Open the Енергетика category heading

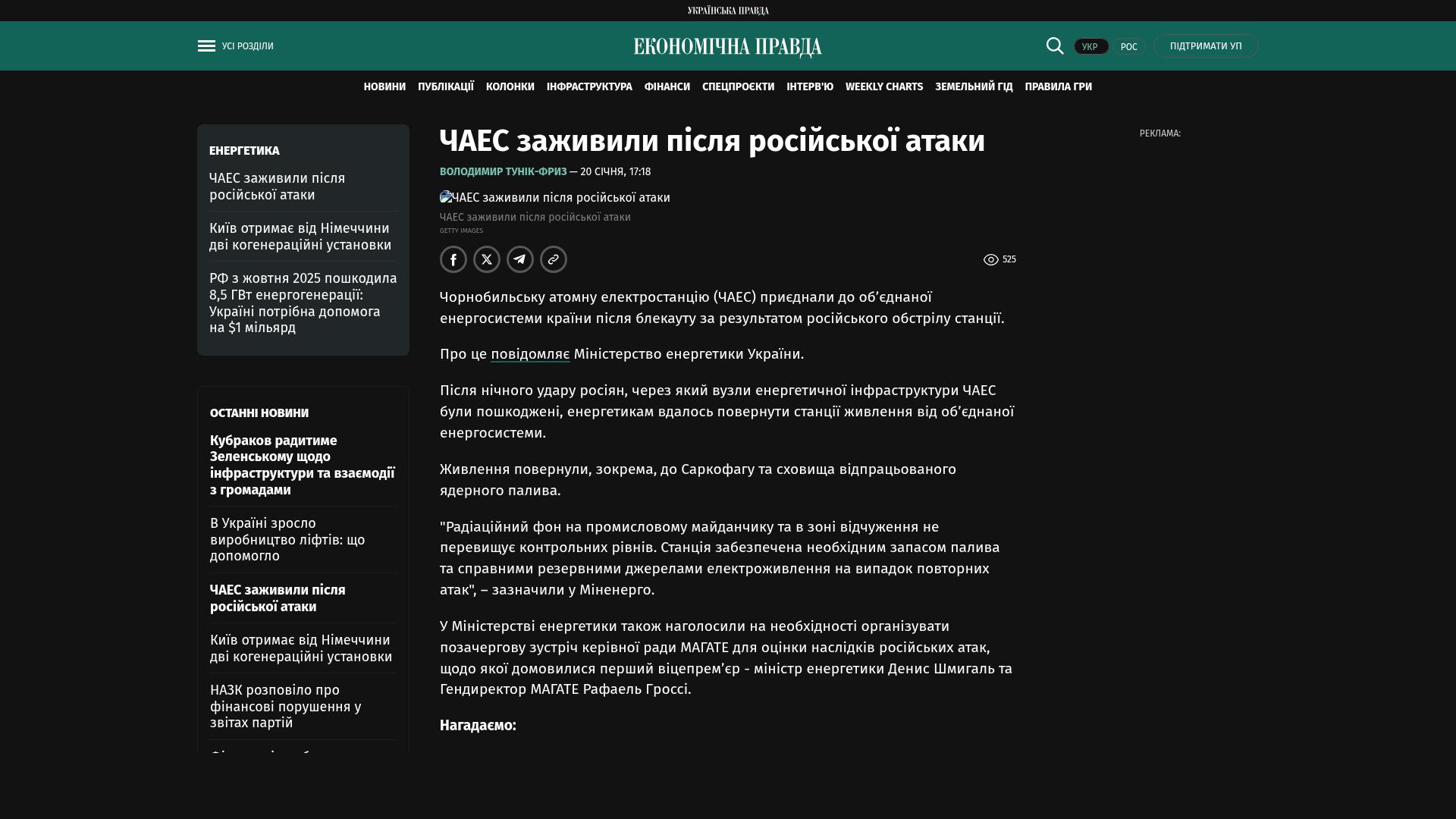click(244, 151)
